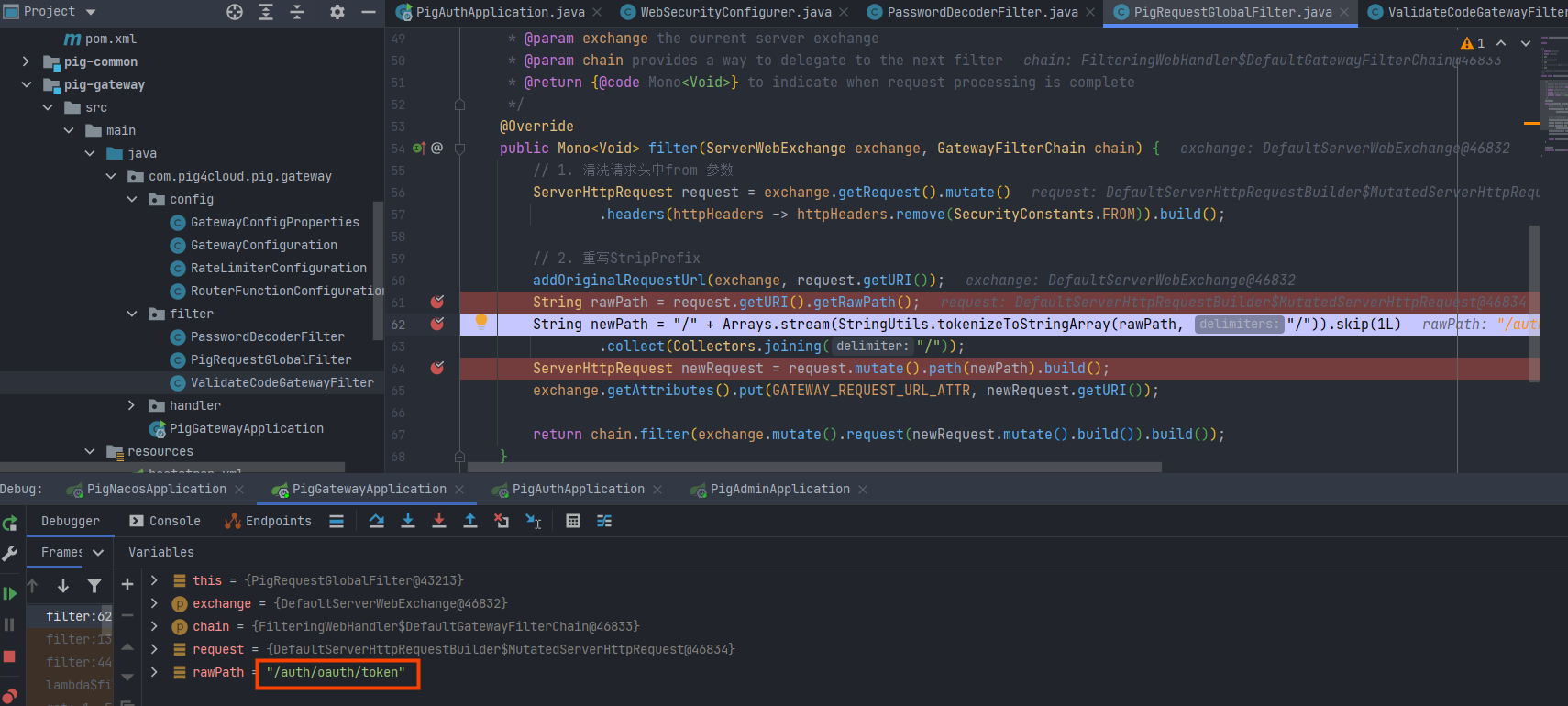
Task: Select PigRequestGlobalFilter in project tree
Action: tap(271, 359)
